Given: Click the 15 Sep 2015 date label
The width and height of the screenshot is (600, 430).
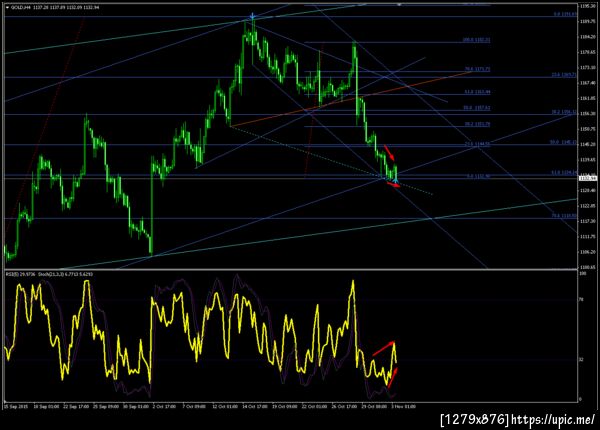Looking at the screenshot, I should tap(16, 407).
